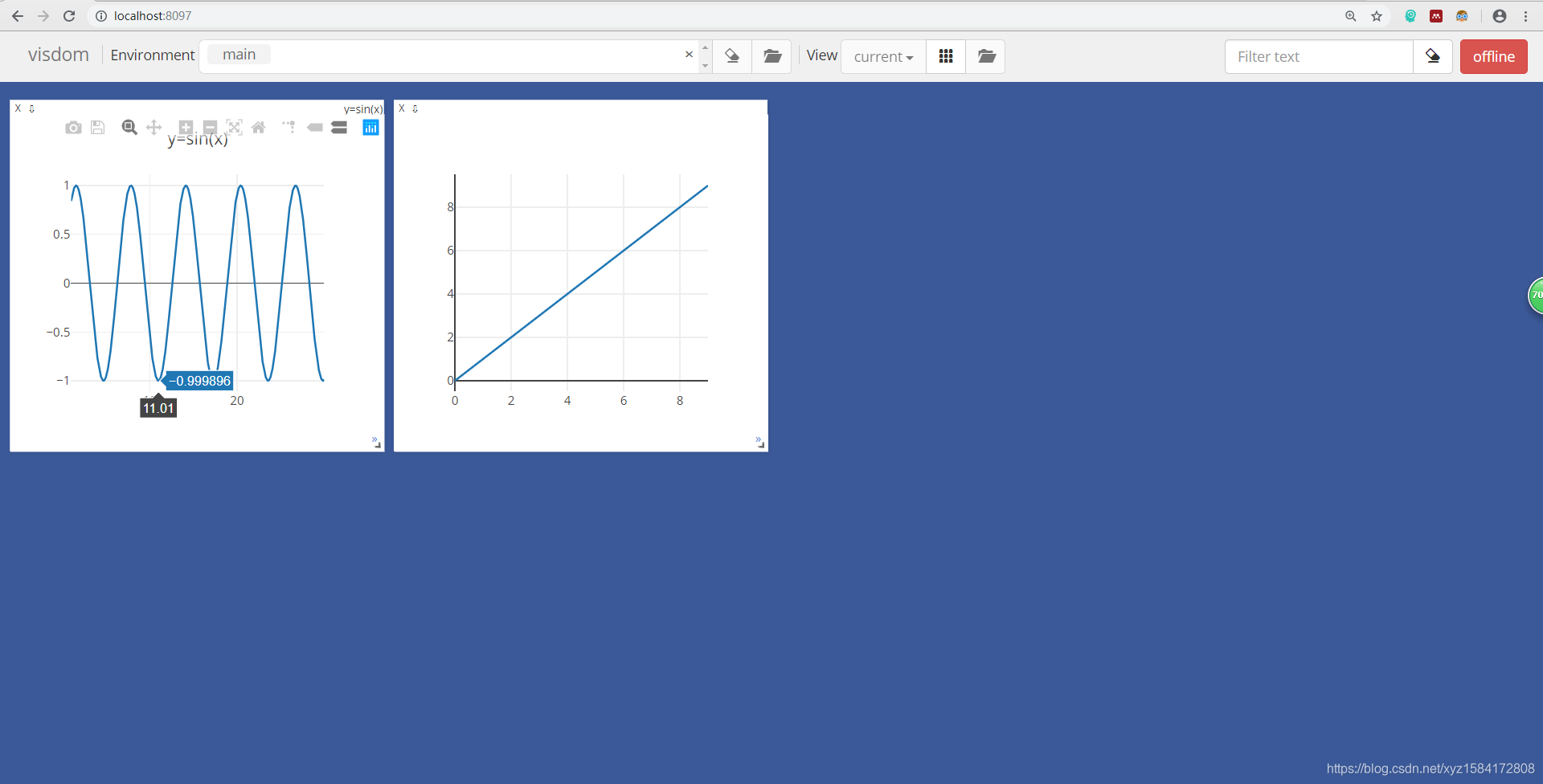This screenshot has width=1543, height=784.
Task: Enable compare data on hover
Action: [339, 128]
